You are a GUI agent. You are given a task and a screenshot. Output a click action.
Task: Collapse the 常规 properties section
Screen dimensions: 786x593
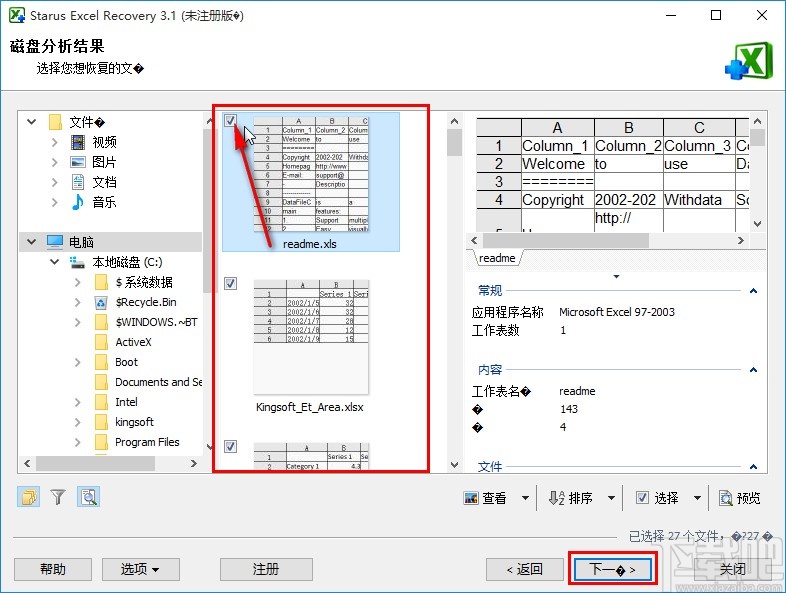(x=753, y=291)
